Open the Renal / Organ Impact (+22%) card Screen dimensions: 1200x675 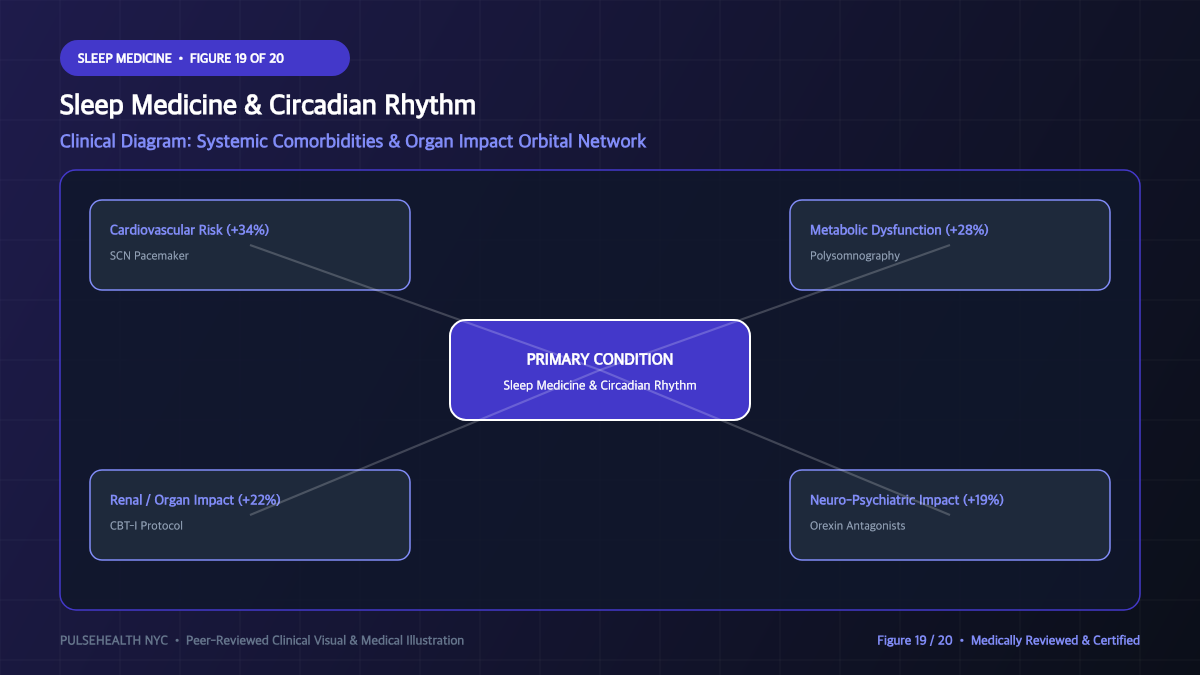coord(250,515)
